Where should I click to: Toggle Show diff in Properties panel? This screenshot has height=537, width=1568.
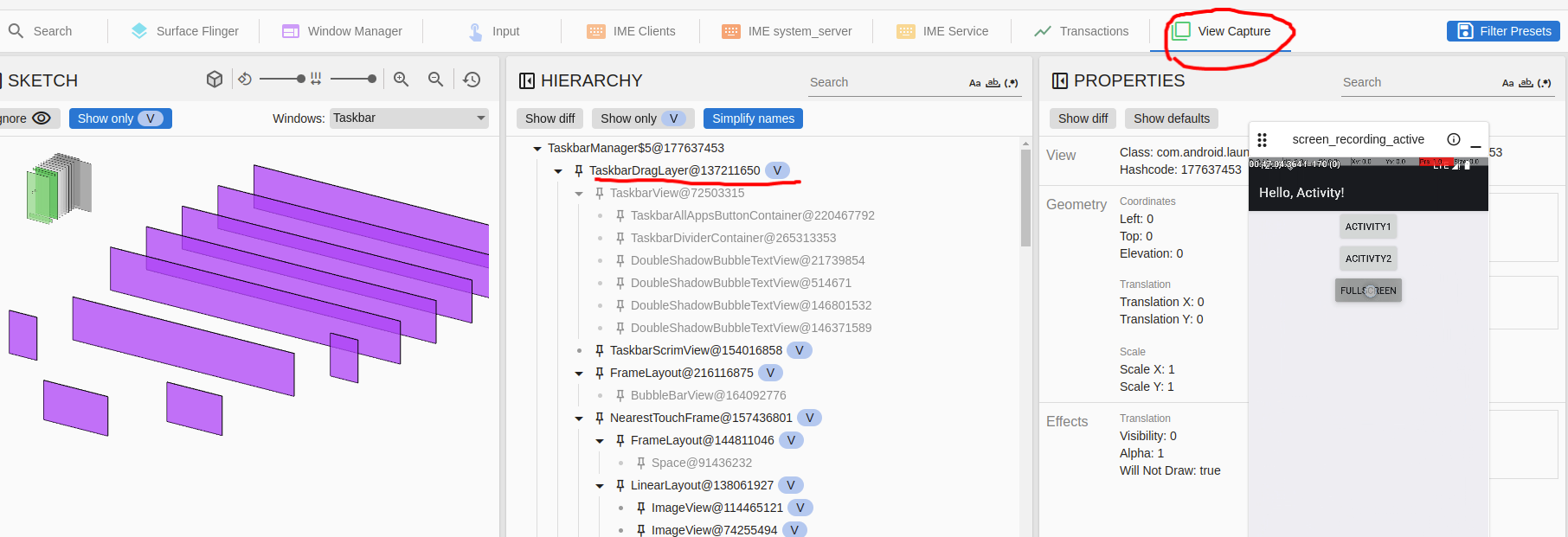[x=1083, y=118]
